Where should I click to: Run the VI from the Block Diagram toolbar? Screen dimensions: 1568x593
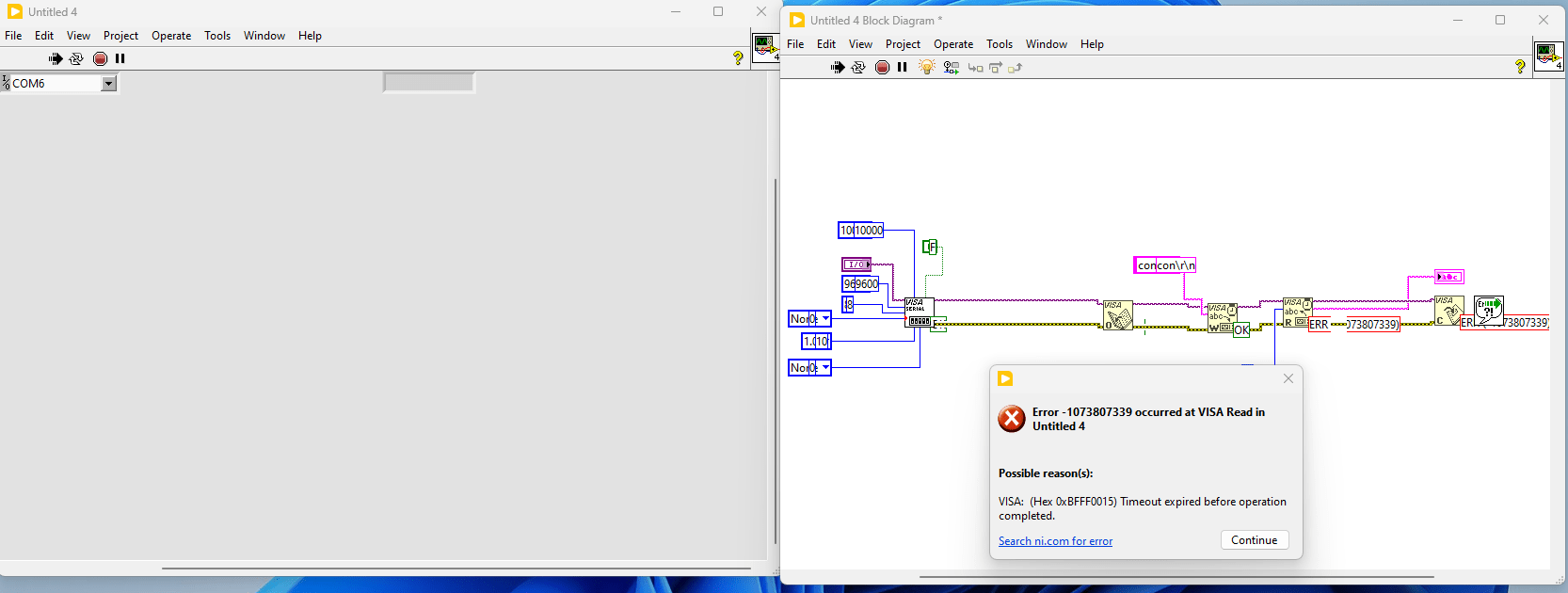(x=838, y=67)
